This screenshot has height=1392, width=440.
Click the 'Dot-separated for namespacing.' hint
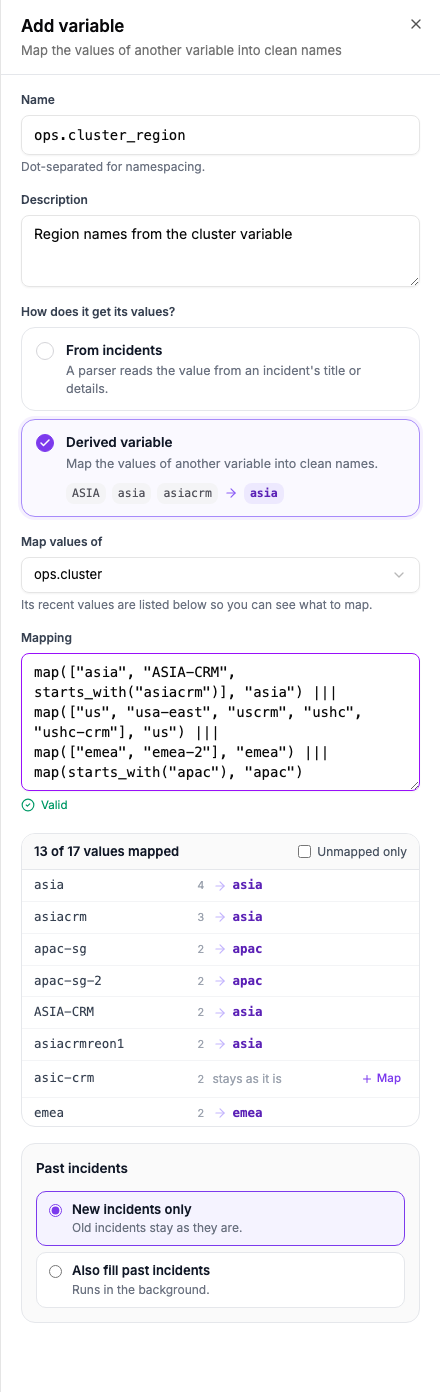113,167
